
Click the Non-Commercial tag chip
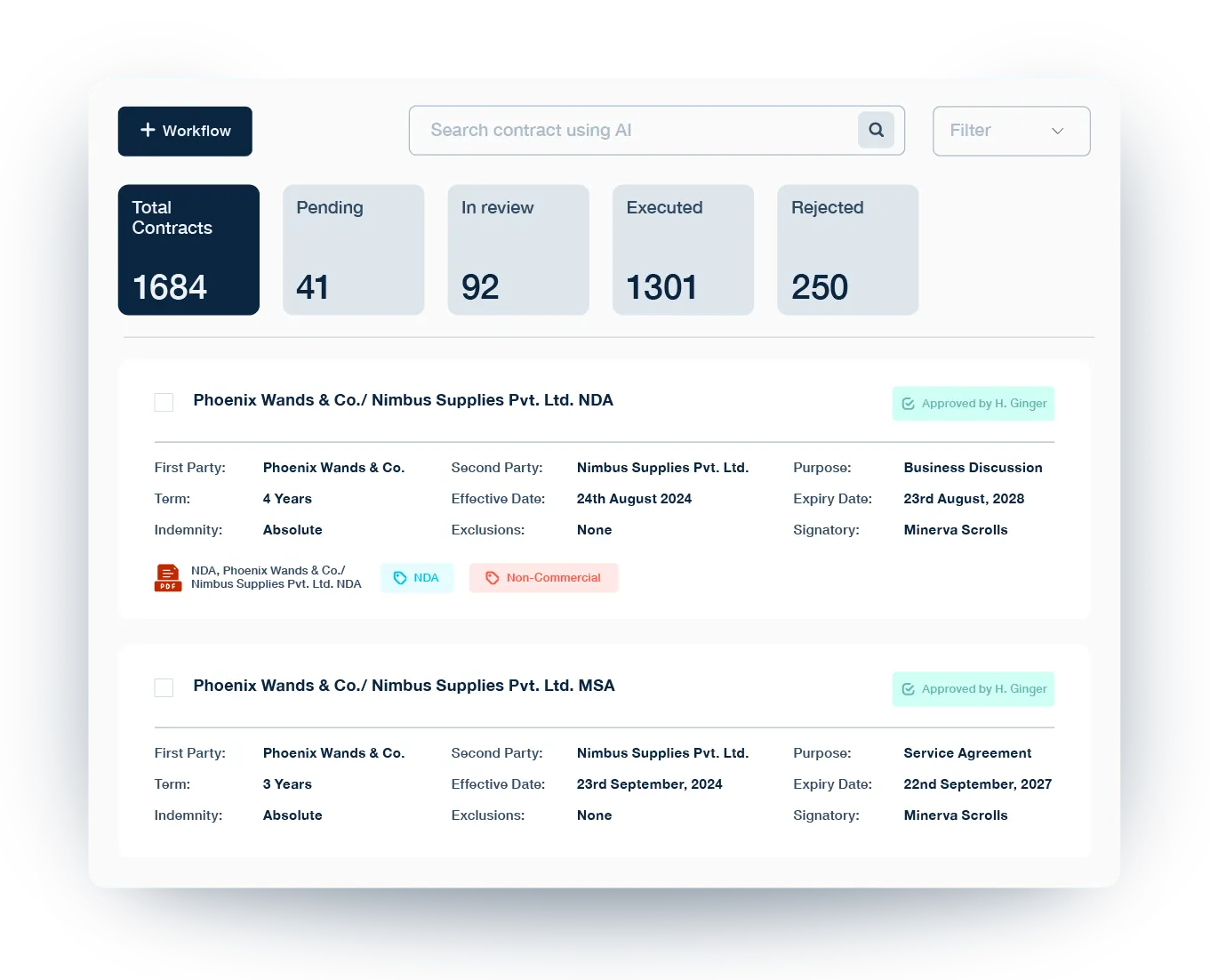pyautogui.click(x=543, y=577)
